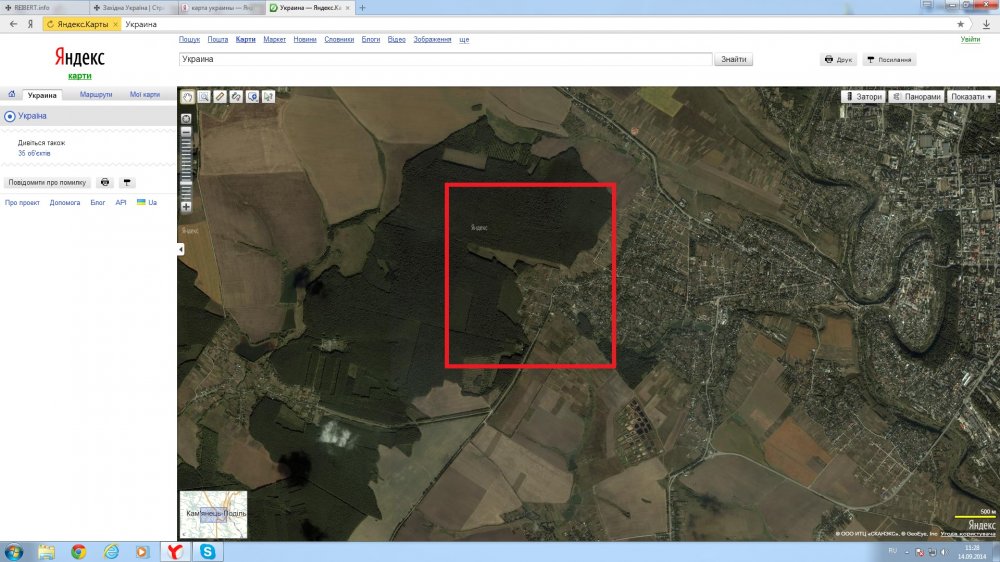Viewport: 1000px width, 562px height.
Task: Open the 'Про проект' footer link
Action: coord(22,202)
